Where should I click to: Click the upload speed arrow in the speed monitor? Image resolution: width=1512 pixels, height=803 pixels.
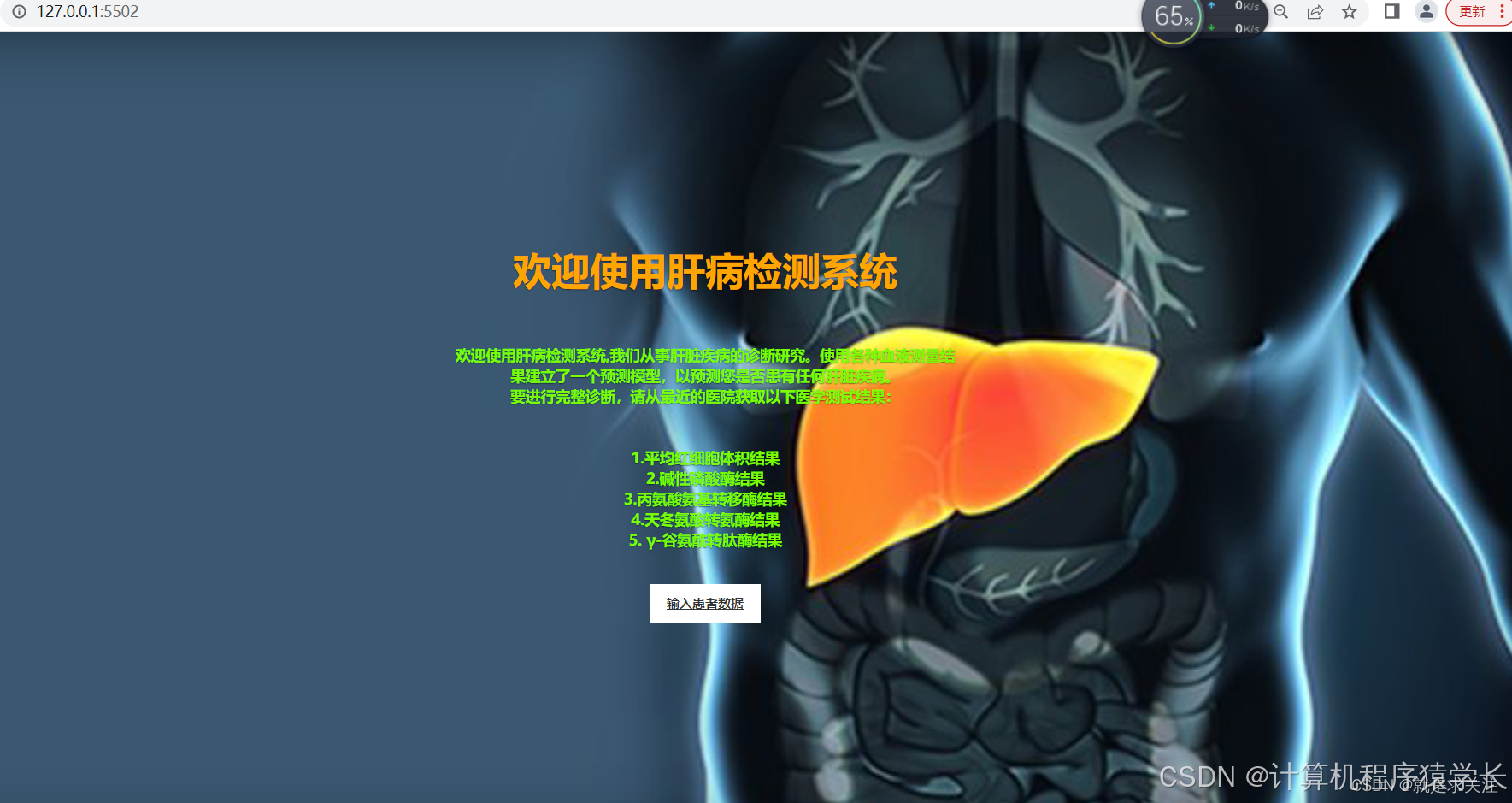pyautogui.click(x=1213, y=6)
